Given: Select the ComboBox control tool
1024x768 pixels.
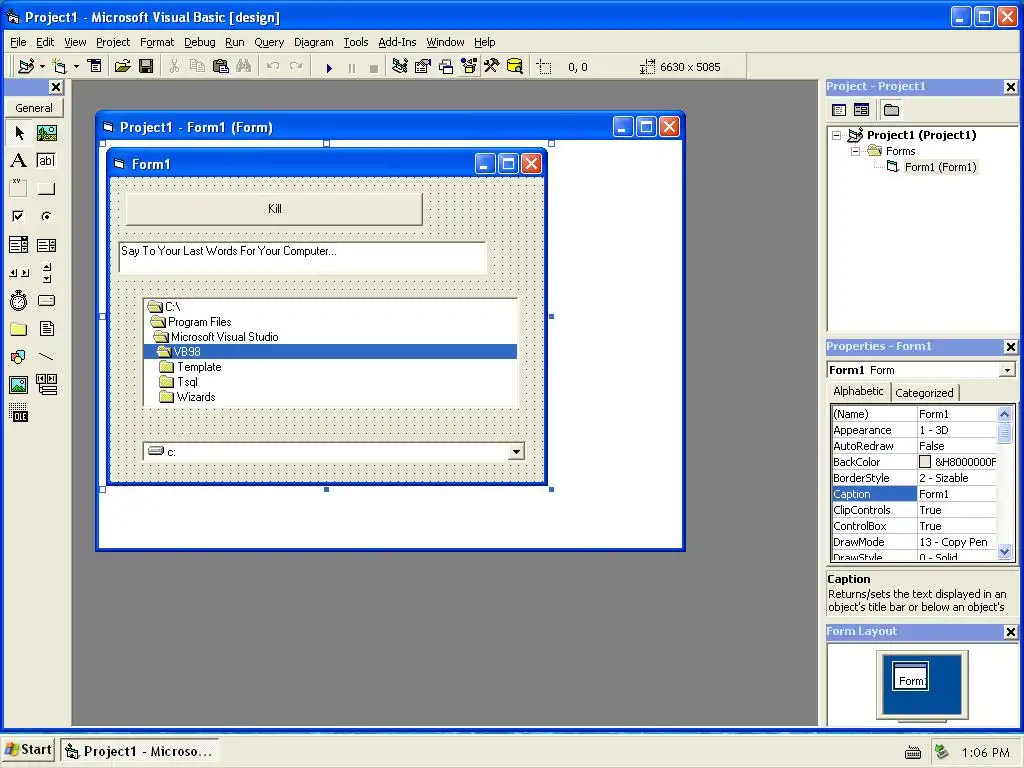Looking at the screenshot, I should click(x=19, y=245).
